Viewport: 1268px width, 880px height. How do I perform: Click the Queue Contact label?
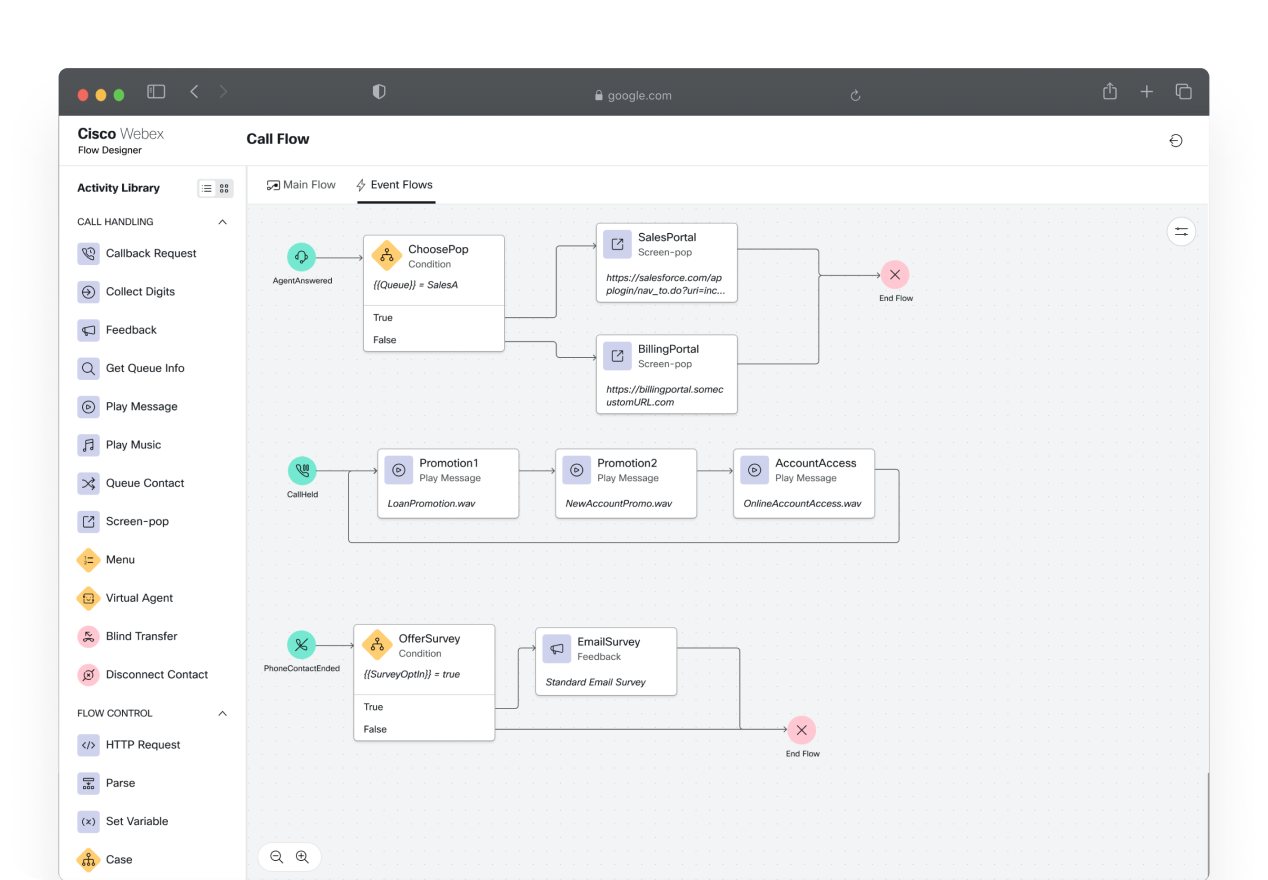[145, 483]
